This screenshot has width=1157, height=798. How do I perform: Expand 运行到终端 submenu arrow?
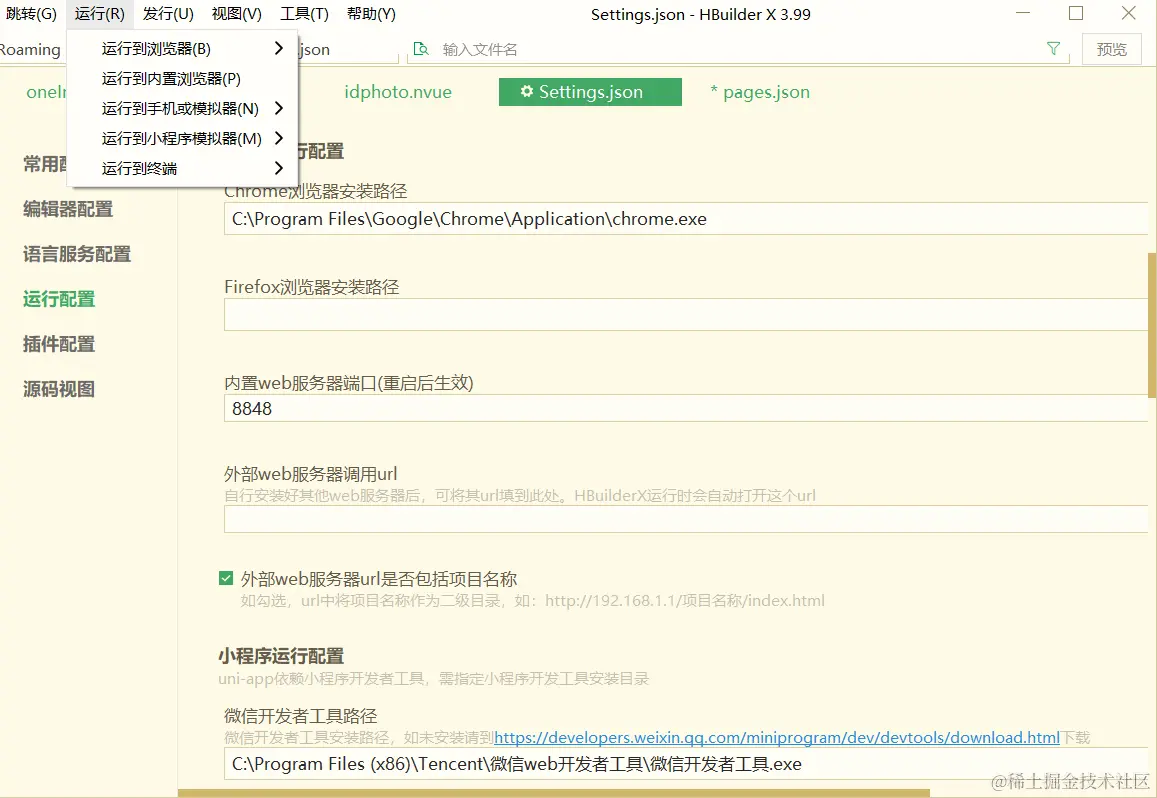pos(278,168)
